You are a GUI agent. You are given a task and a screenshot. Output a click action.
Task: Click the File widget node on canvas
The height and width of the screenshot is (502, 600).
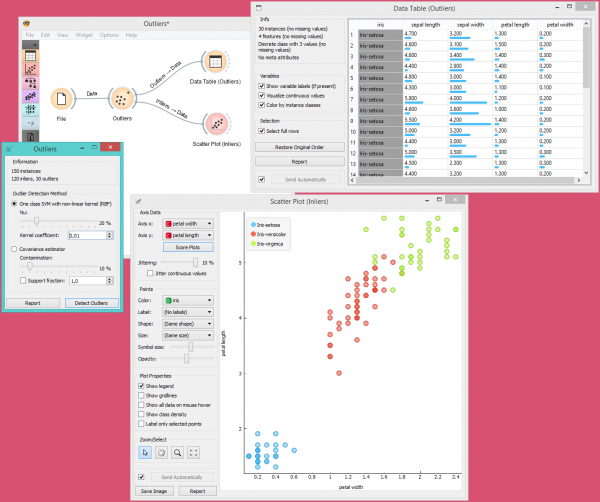point(61,99)
